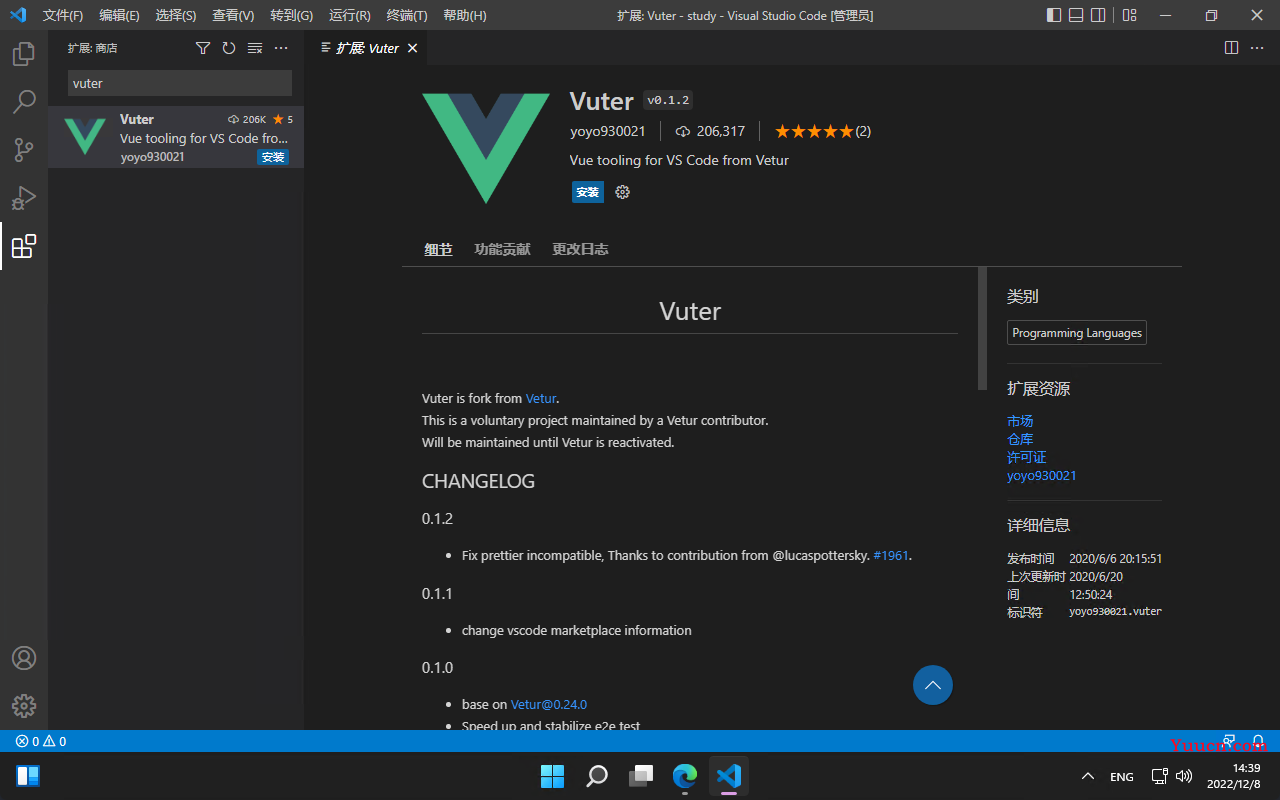Viewport: 1280px width, 800px height.
Task: Open the Manage gear in activity bar
Action: [24, 706]
